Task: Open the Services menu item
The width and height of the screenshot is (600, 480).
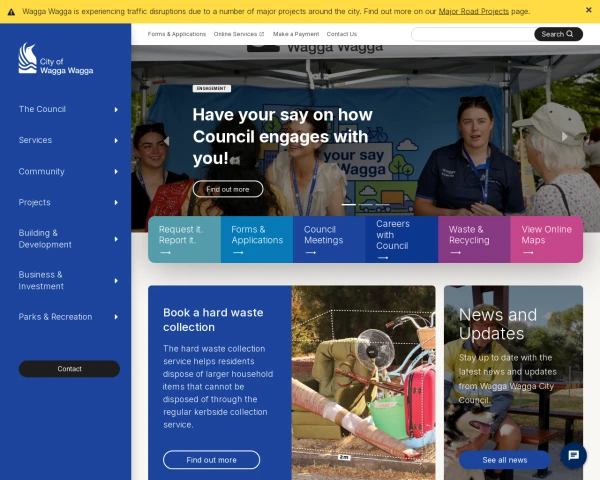Action: [x=35, y=140]
